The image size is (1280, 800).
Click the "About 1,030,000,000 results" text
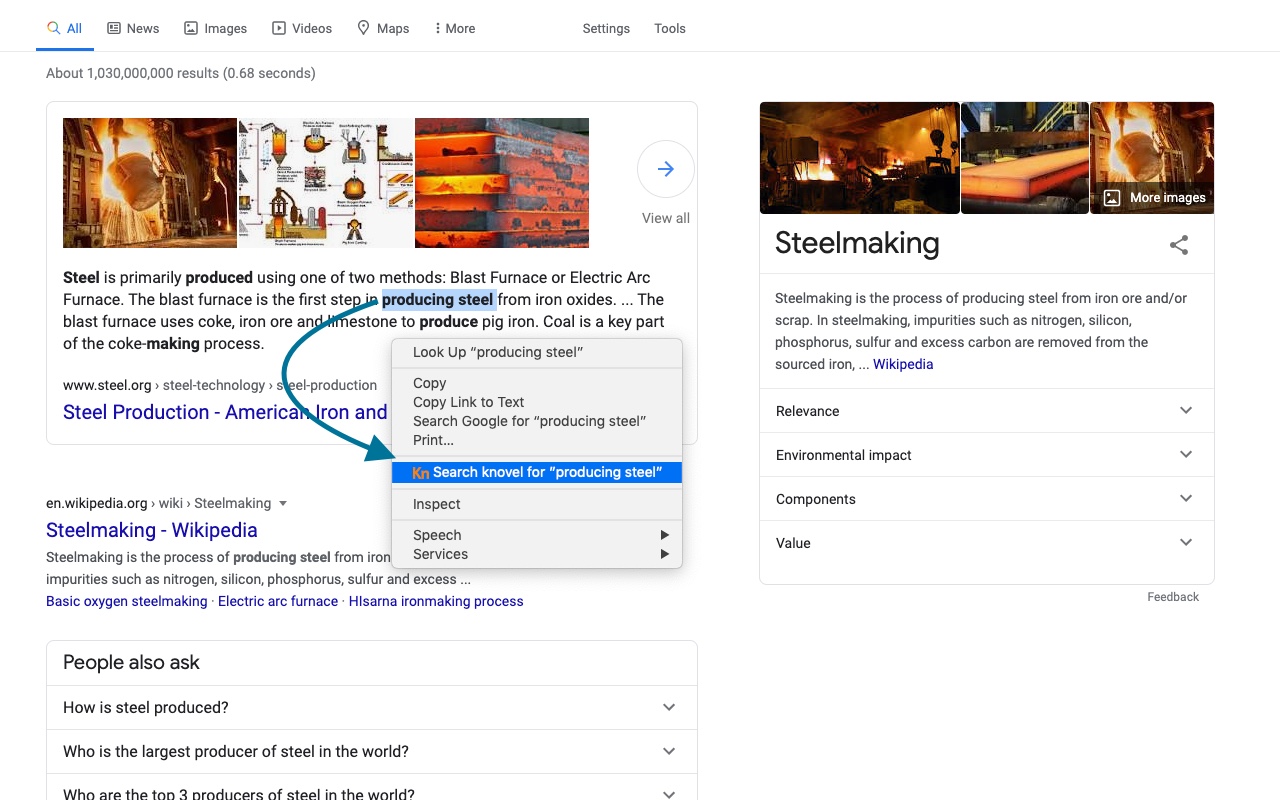pyautogui.click(x=181, y=73)
